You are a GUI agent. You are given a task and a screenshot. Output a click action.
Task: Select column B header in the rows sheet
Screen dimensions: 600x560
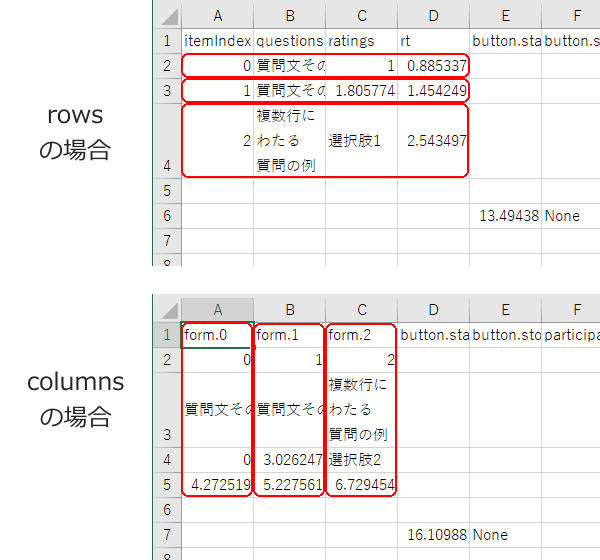[x=290, y=16]
